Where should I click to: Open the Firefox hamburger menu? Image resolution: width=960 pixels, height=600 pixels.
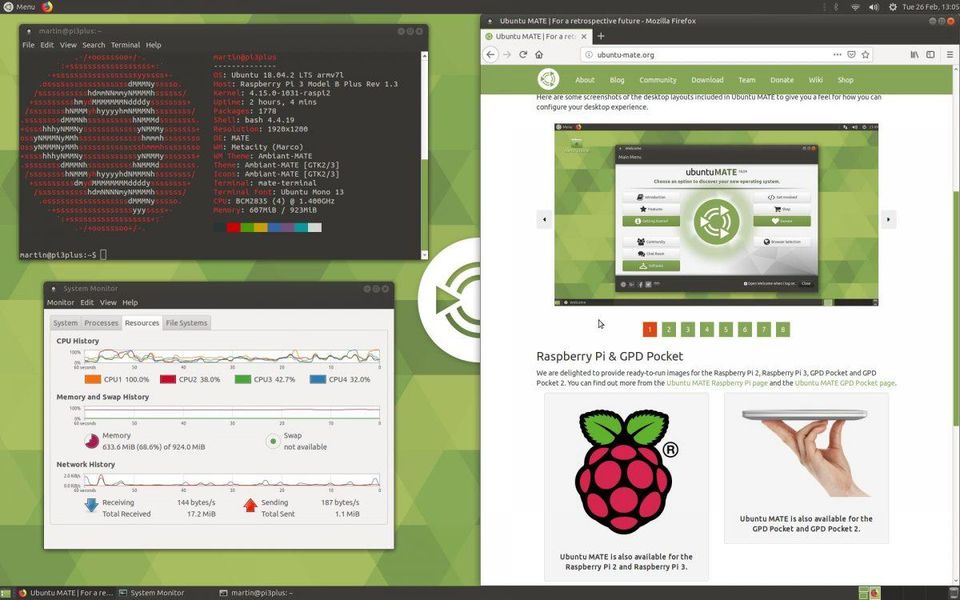950,54
